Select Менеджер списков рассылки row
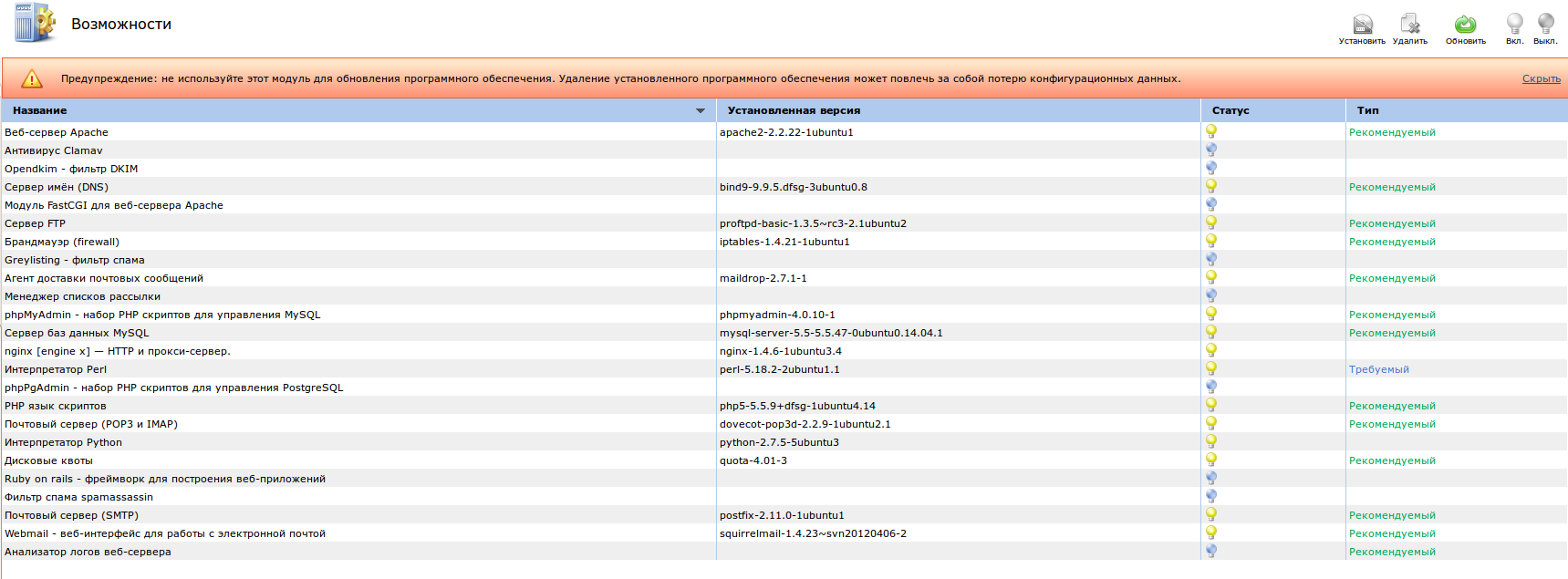The image size is (1568, 579). tap(82, 296)
